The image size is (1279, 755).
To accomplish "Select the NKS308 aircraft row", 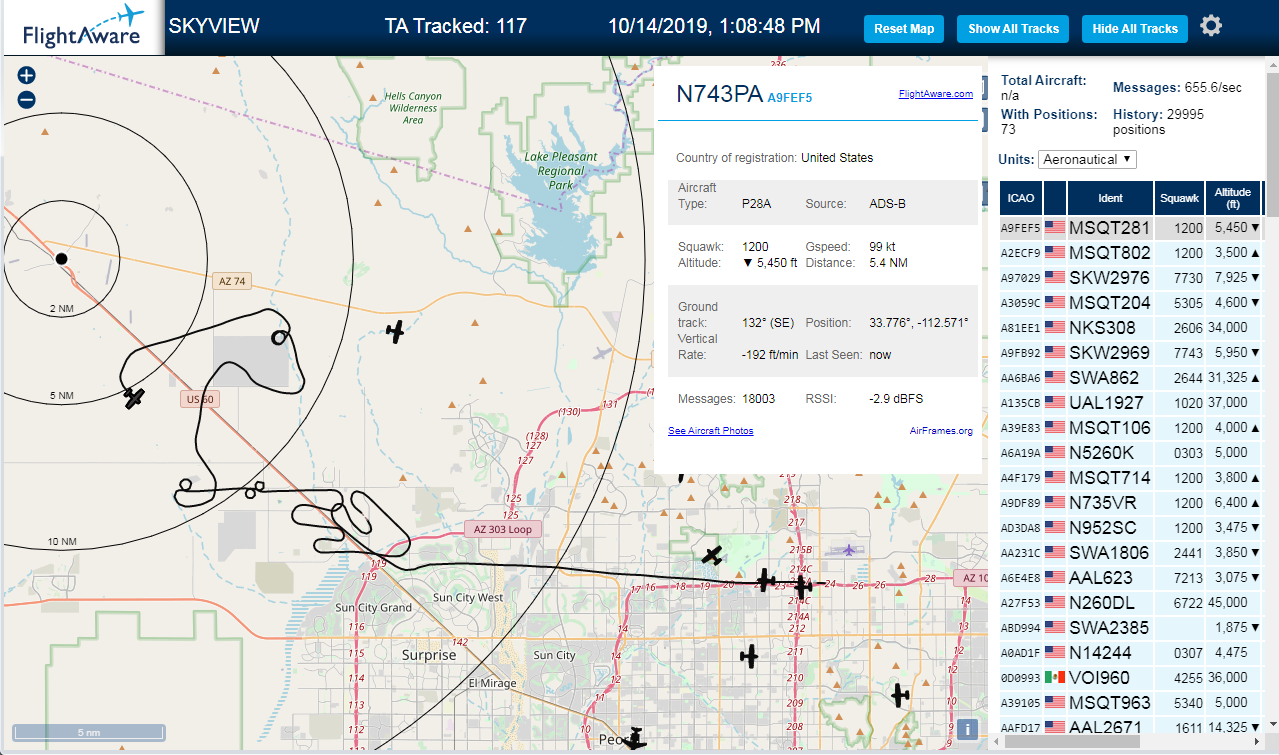I will coord(1131,328).
